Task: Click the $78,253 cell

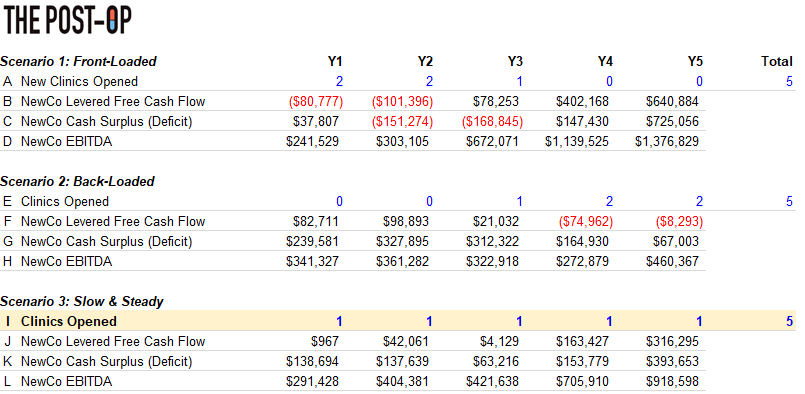Action: click(x=496, y=102)
